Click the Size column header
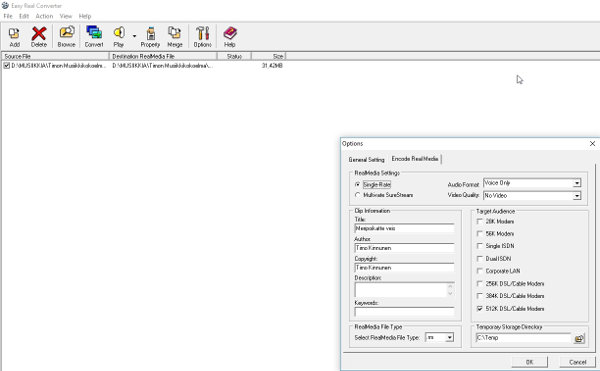Viewport: 600px width, 371px height. [x=269, y=56]
